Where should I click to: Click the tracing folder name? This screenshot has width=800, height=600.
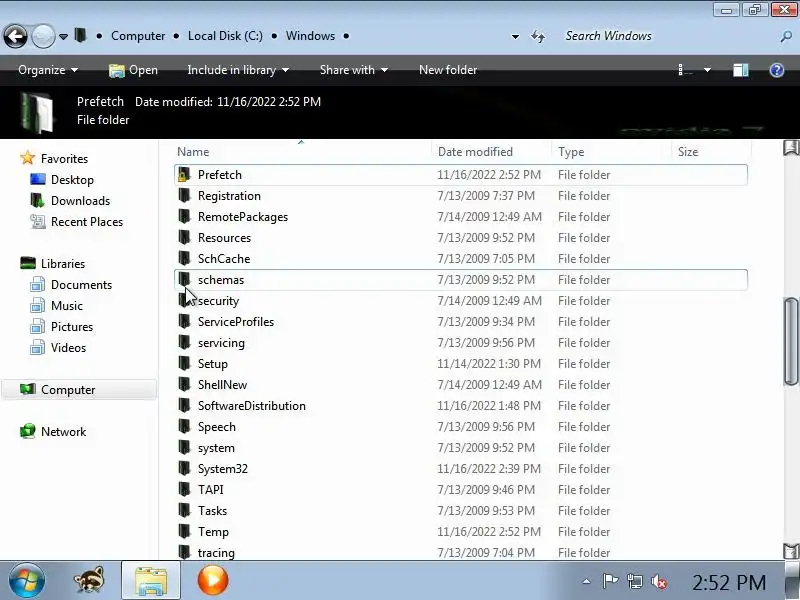click(216, 553)
